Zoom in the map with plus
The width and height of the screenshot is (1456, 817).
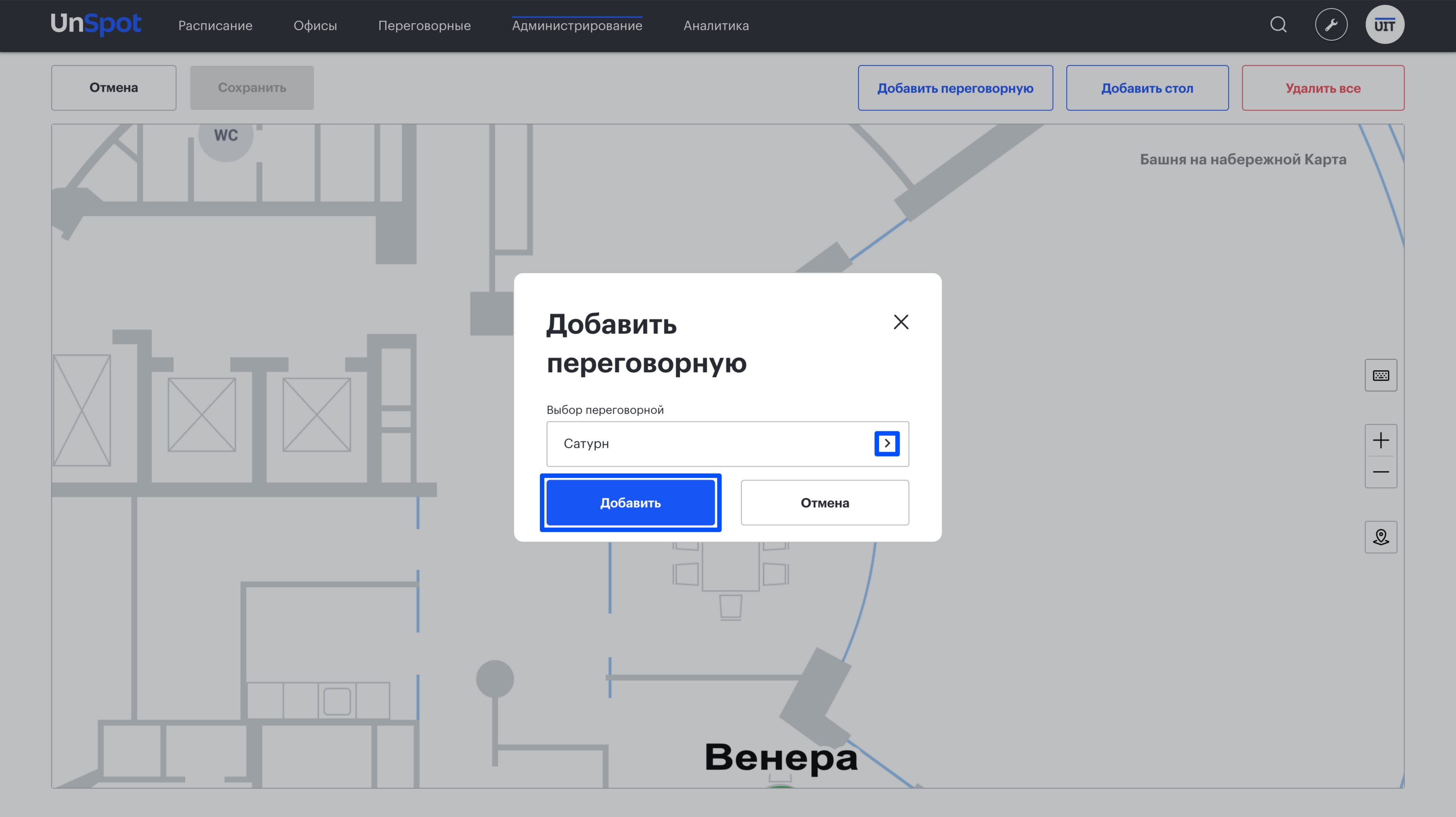(1380, 441)
